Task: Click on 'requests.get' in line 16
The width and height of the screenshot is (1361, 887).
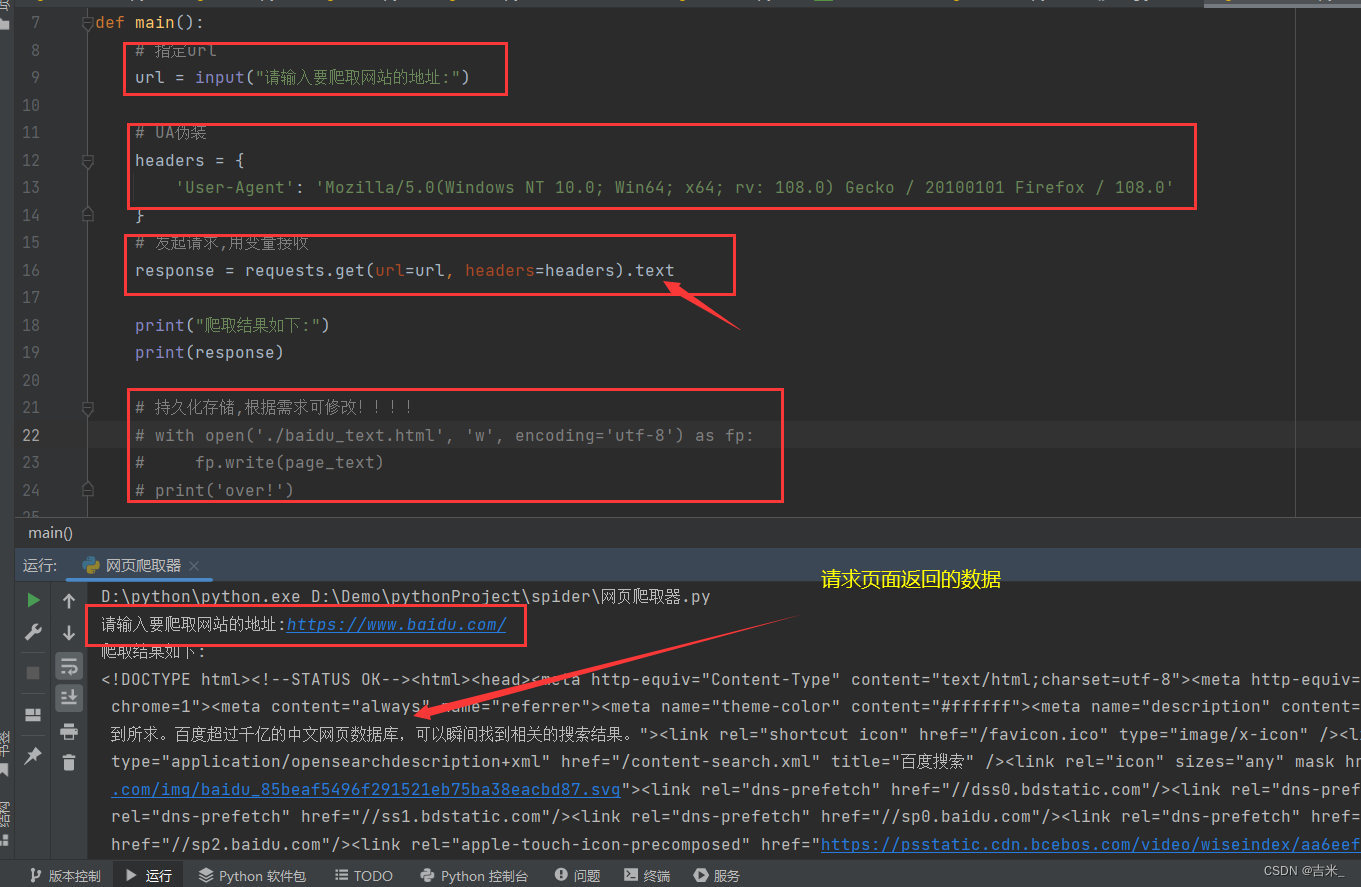Action: (x=304, y=270)
